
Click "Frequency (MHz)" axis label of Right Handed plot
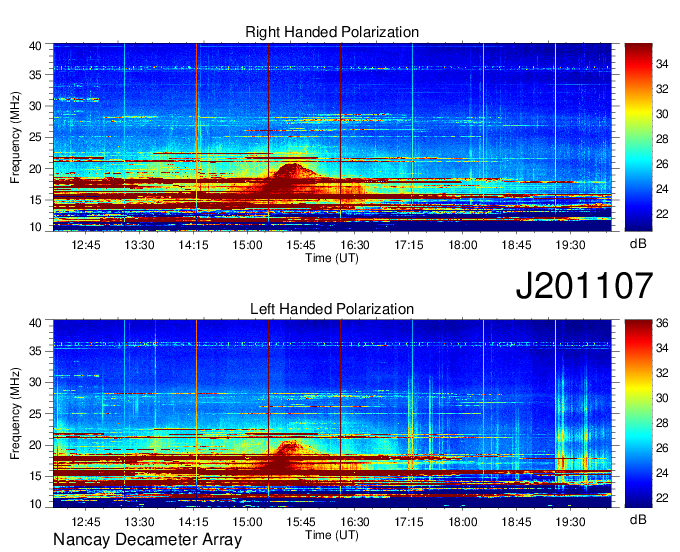click(x=15, y=137)
